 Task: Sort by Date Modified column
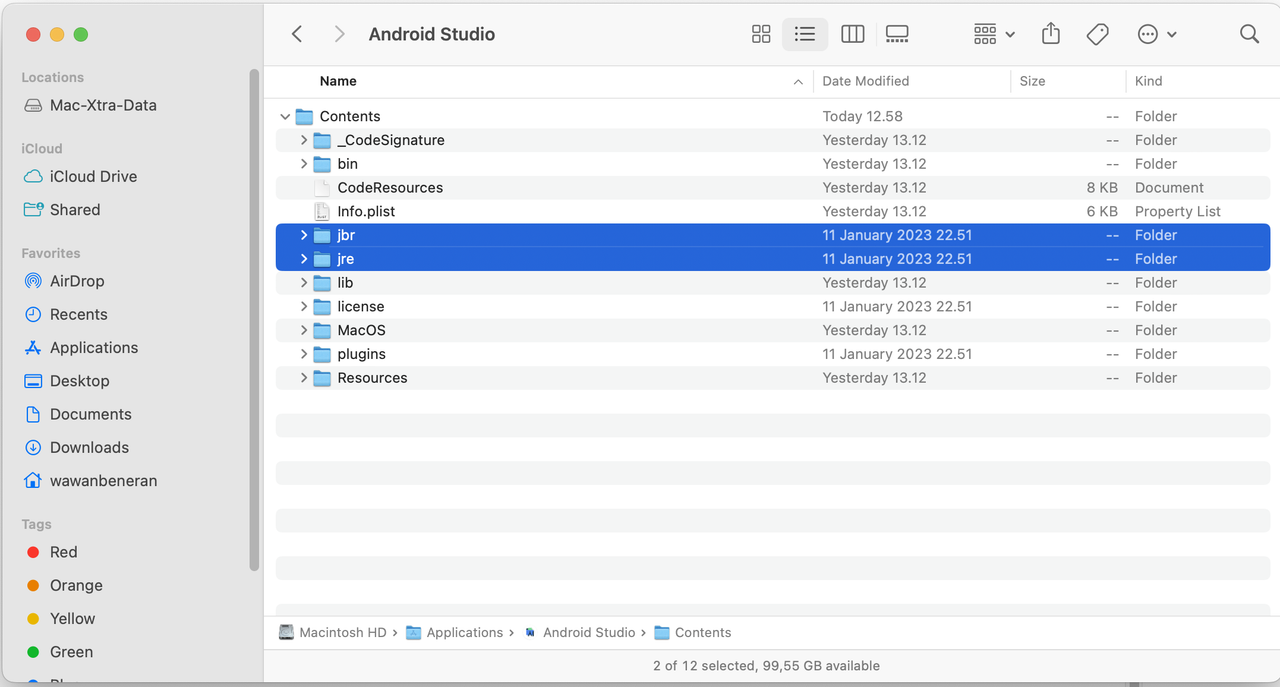(x=866, y=81)
